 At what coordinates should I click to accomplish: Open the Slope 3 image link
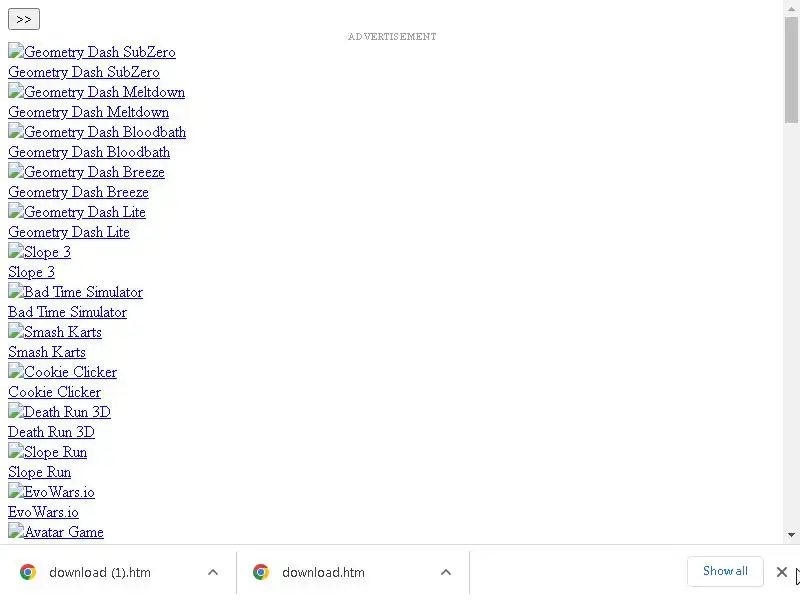39,252
